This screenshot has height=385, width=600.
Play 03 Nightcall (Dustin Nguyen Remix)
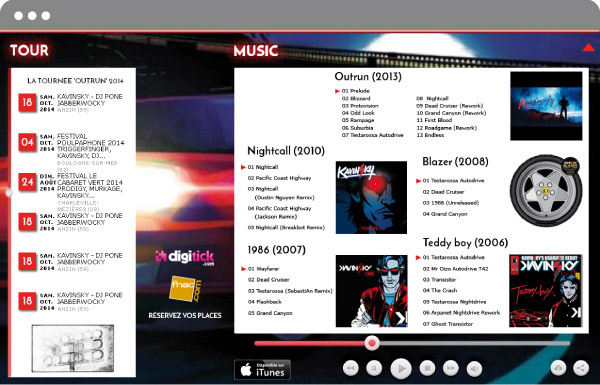tap(281, 193)
